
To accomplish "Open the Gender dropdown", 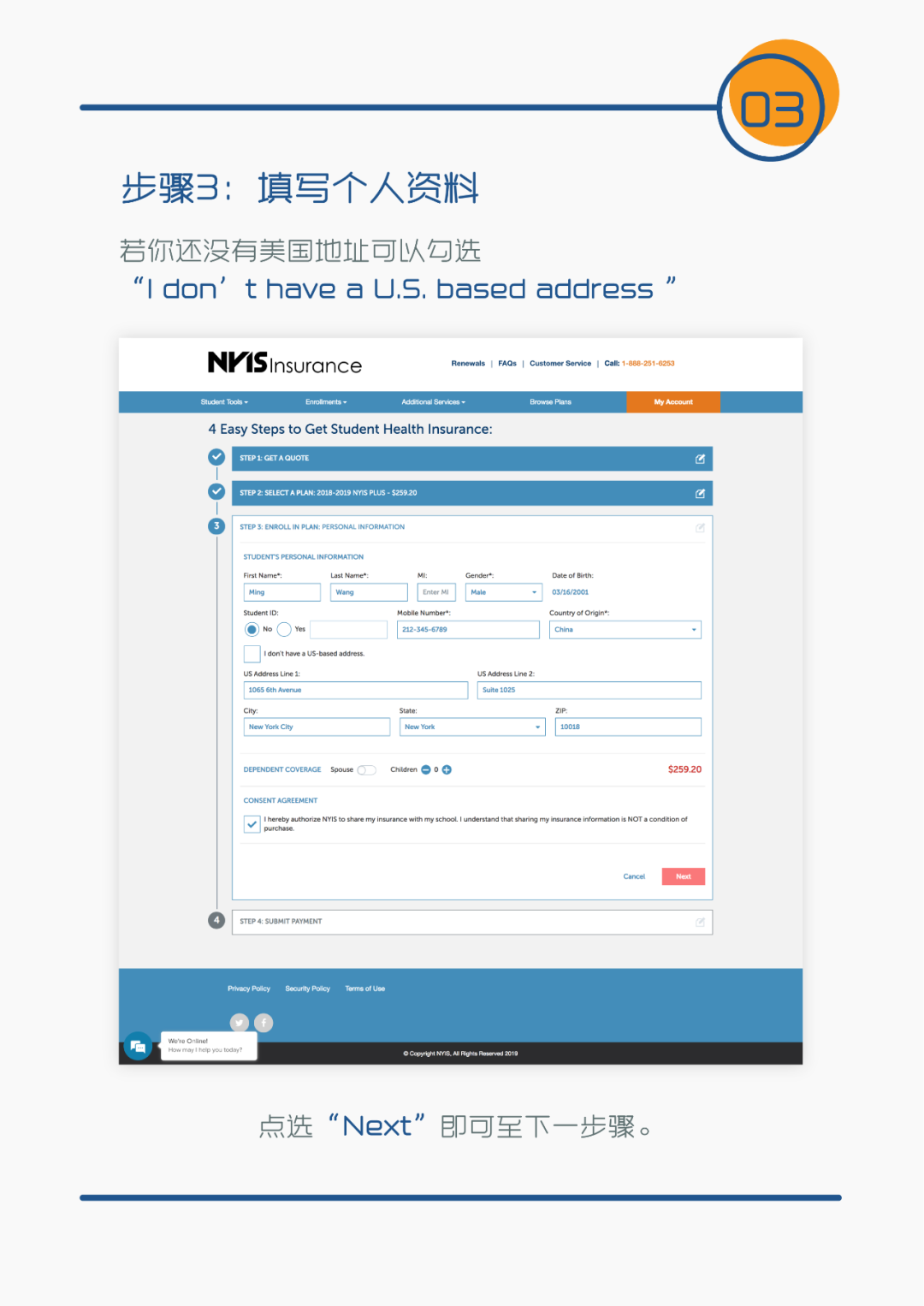I will (504, 592).
